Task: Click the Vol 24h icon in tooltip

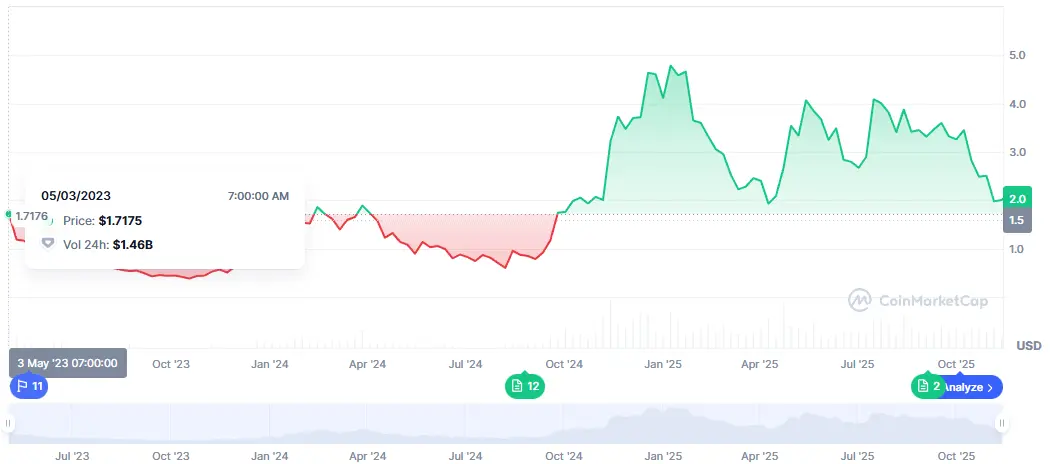Action: (47, 243)
